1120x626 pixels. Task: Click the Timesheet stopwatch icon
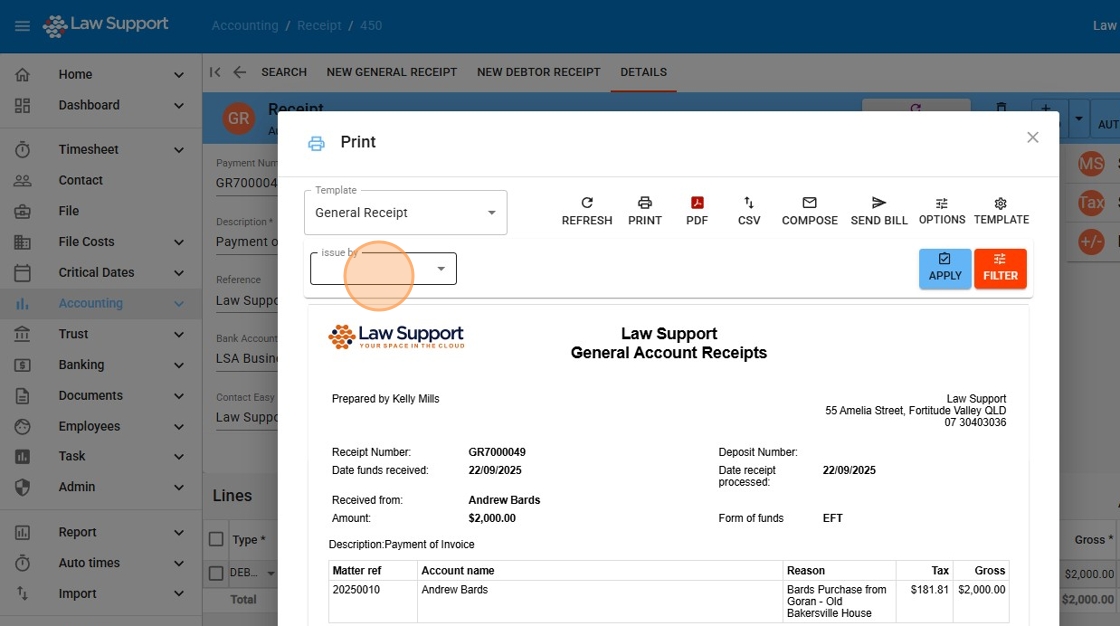[x=22, y=149]
